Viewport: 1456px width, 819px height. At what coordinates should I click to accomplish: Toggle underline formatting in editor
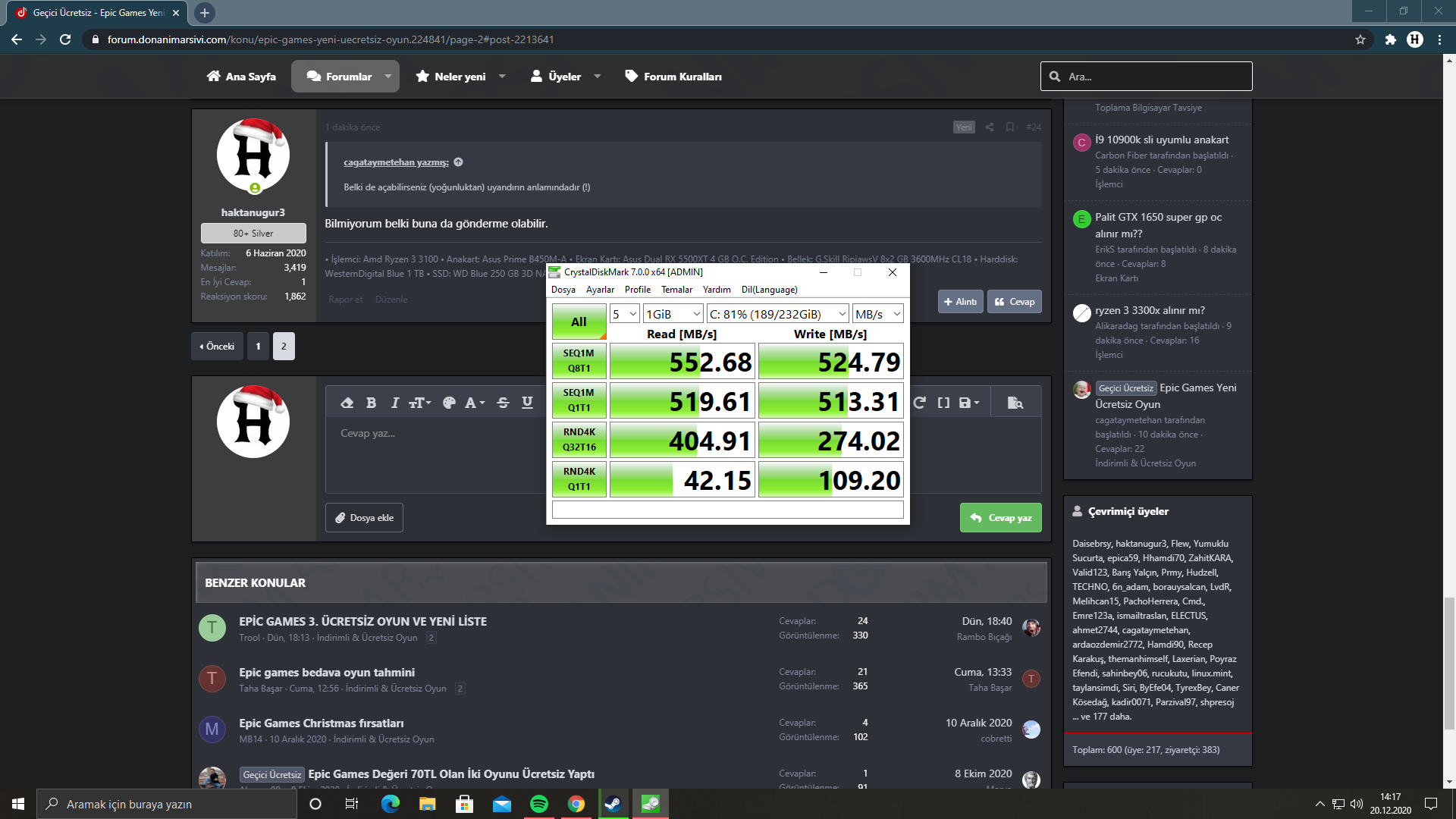click(x=527, y=403)
